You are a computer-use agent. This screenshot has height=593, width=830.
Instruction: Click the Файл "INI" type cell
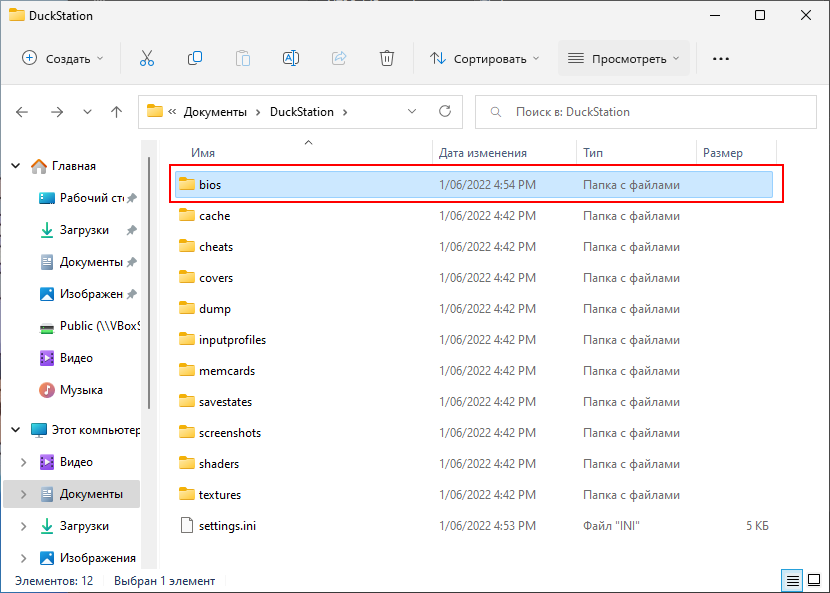coord(611,526)
